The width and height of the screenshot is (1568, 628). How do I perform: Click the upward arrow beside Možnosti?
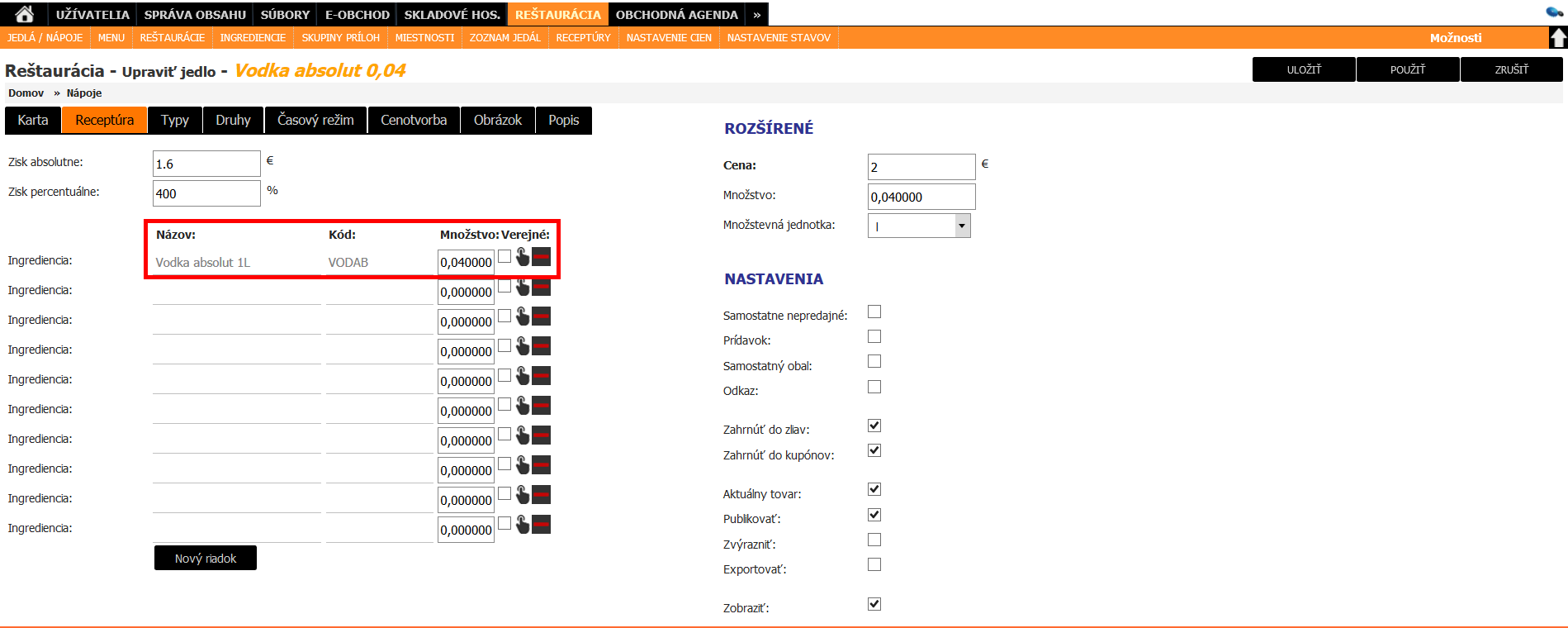1558,38
